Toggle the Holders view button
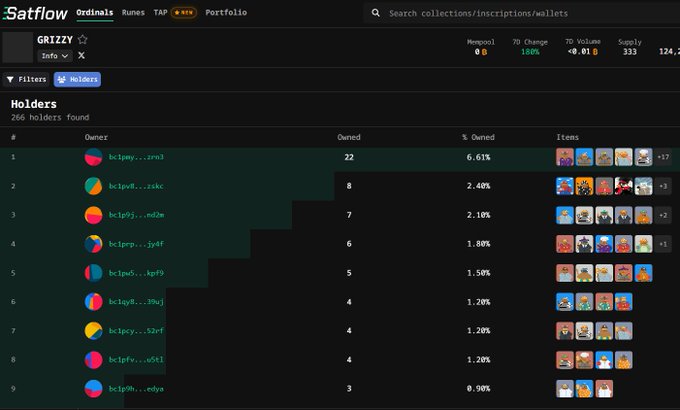The image size is (680, 410). point(77,79)
